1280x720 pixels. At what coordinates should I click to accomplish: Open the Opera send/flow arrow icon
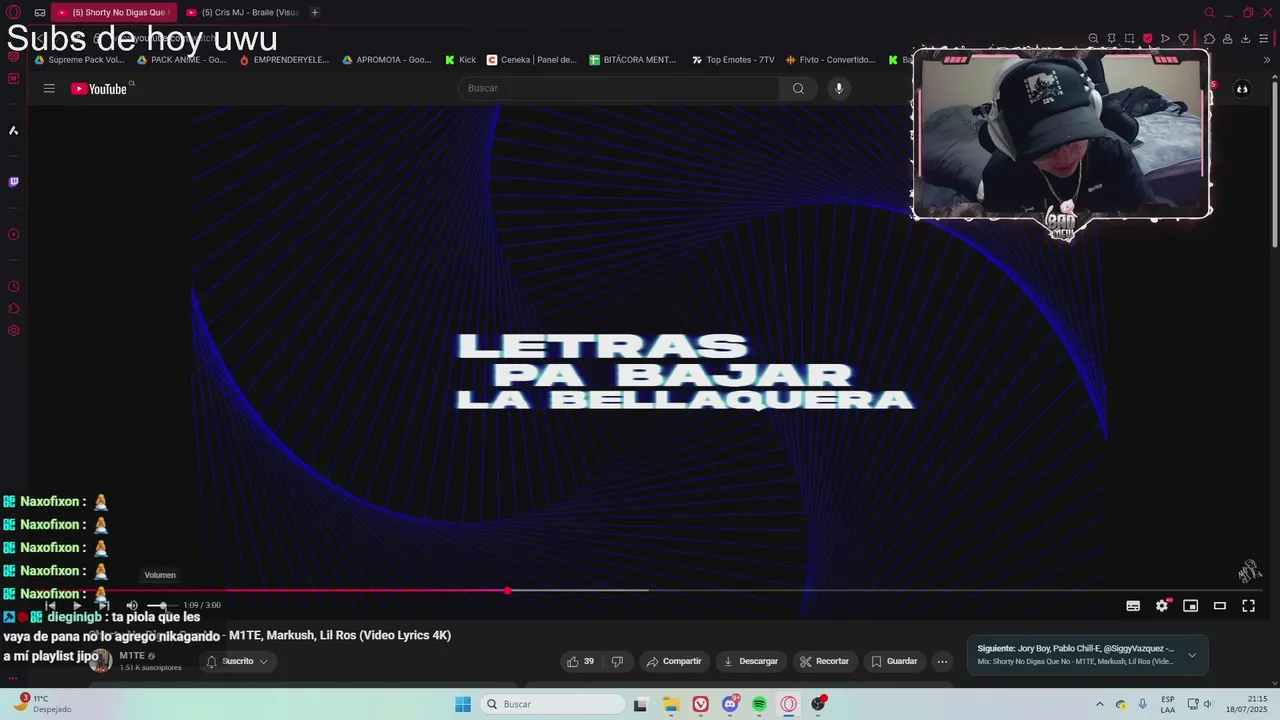[x=1165, y=39]
